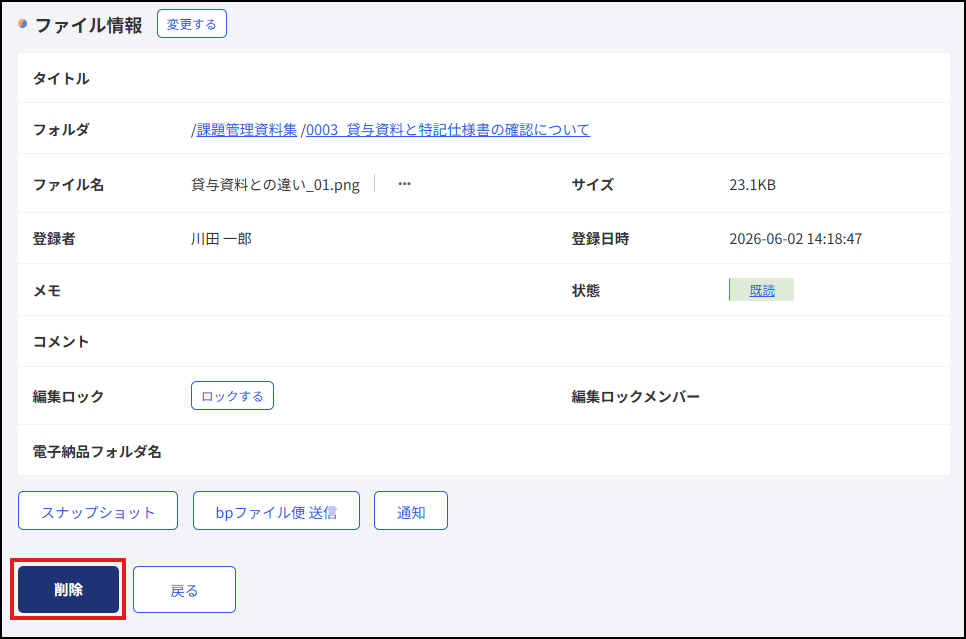Click the メモ label
The image size is (966, 639).
click(x=47, y=291)
